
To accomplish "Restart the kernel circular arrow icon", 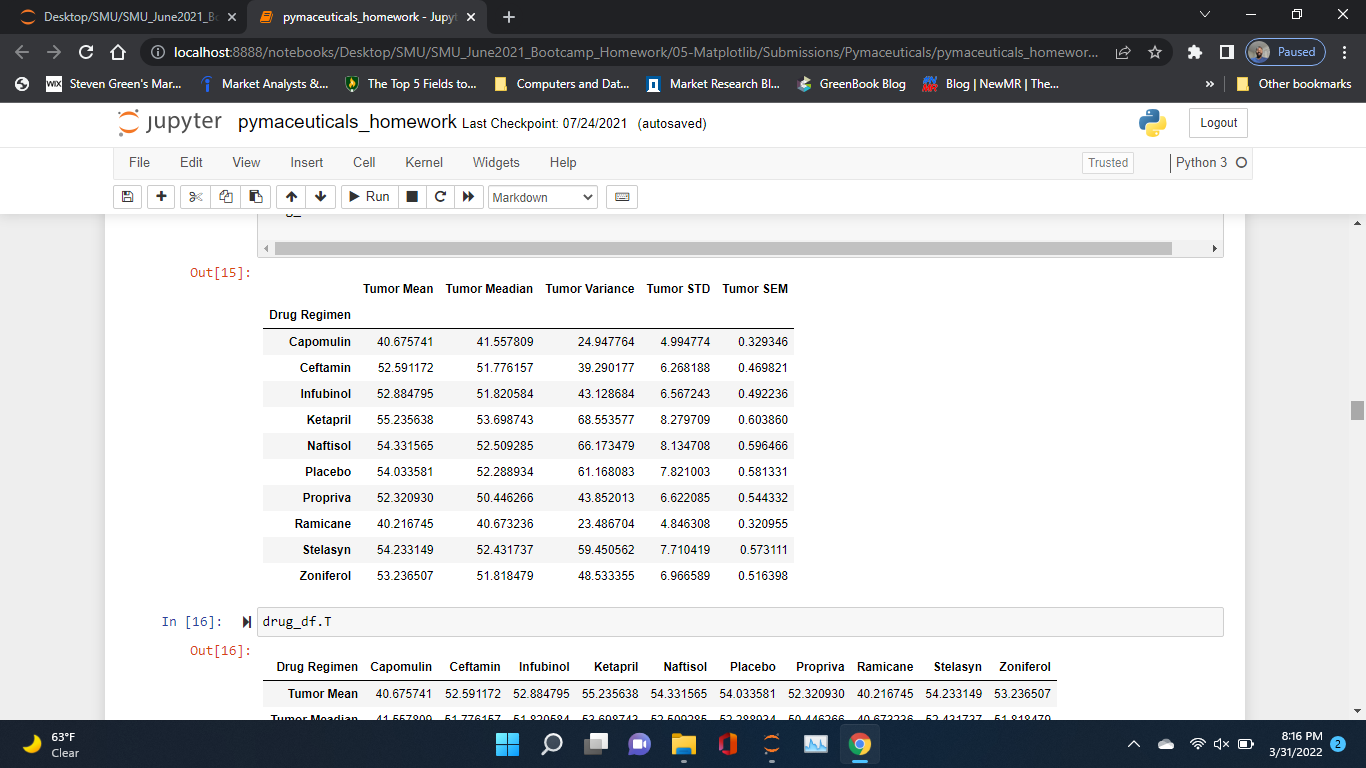I will (440, 197).
